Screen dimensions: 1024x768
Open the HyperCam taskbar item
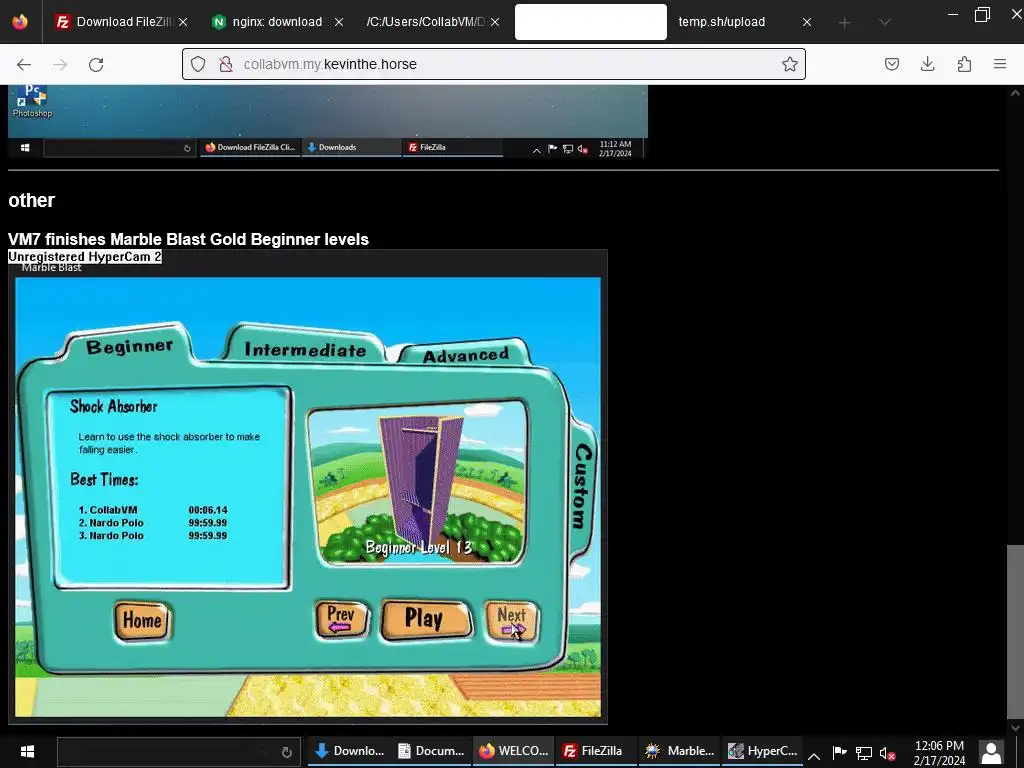(x=762, y=751)
